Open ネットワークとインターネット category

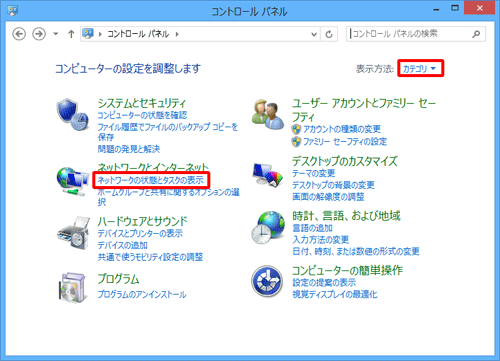153,167
